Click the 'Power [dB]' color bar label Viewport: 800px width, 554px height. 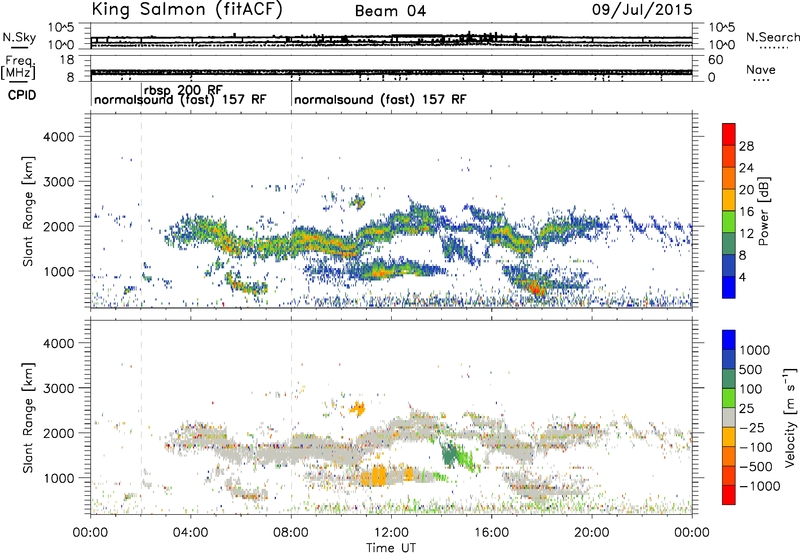764,211
